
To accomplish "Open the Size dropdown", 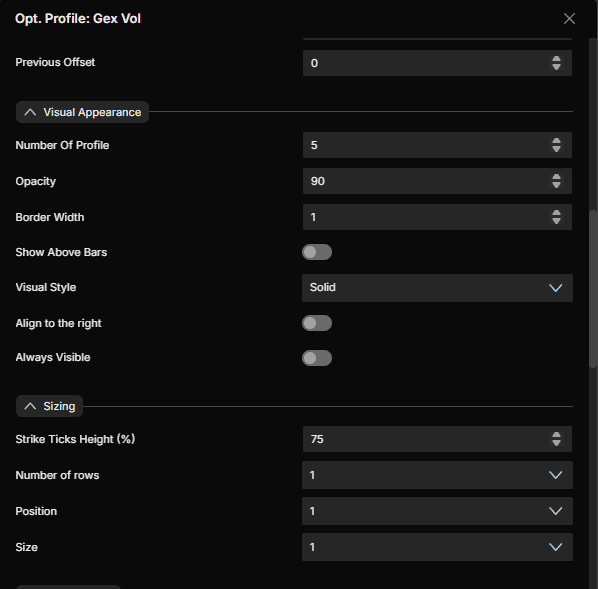I will pos(437,547).
